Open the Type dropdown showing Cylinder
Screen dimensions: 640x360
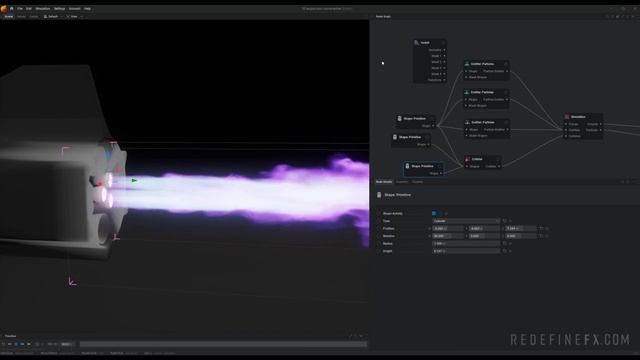(466, 221)
